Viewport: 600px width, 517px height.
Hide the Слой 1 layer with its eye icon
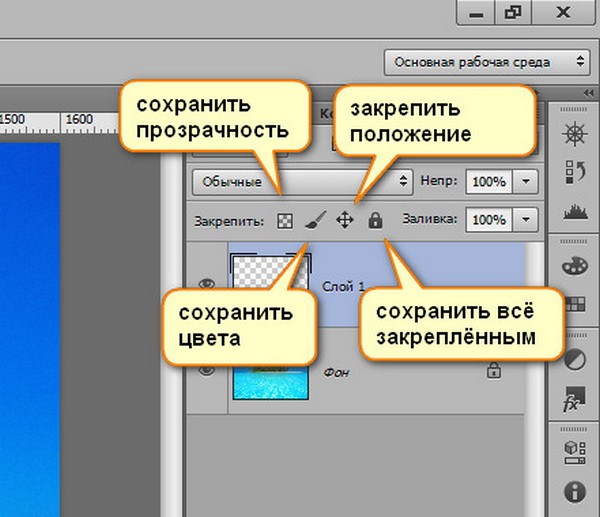[x=207, y=283]
